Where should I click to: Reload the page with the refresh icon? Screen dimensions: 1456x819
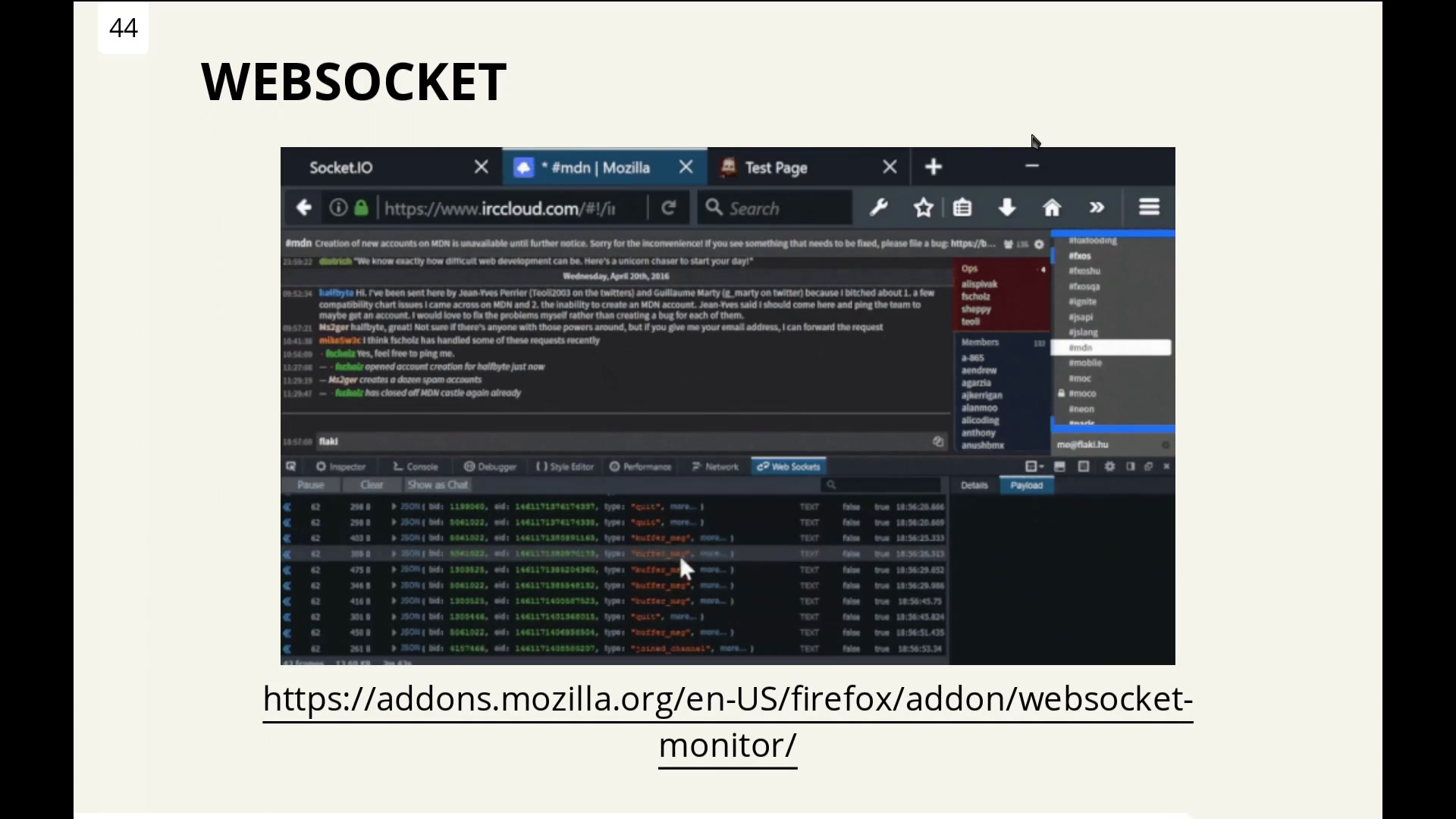[x=668, y=208]
